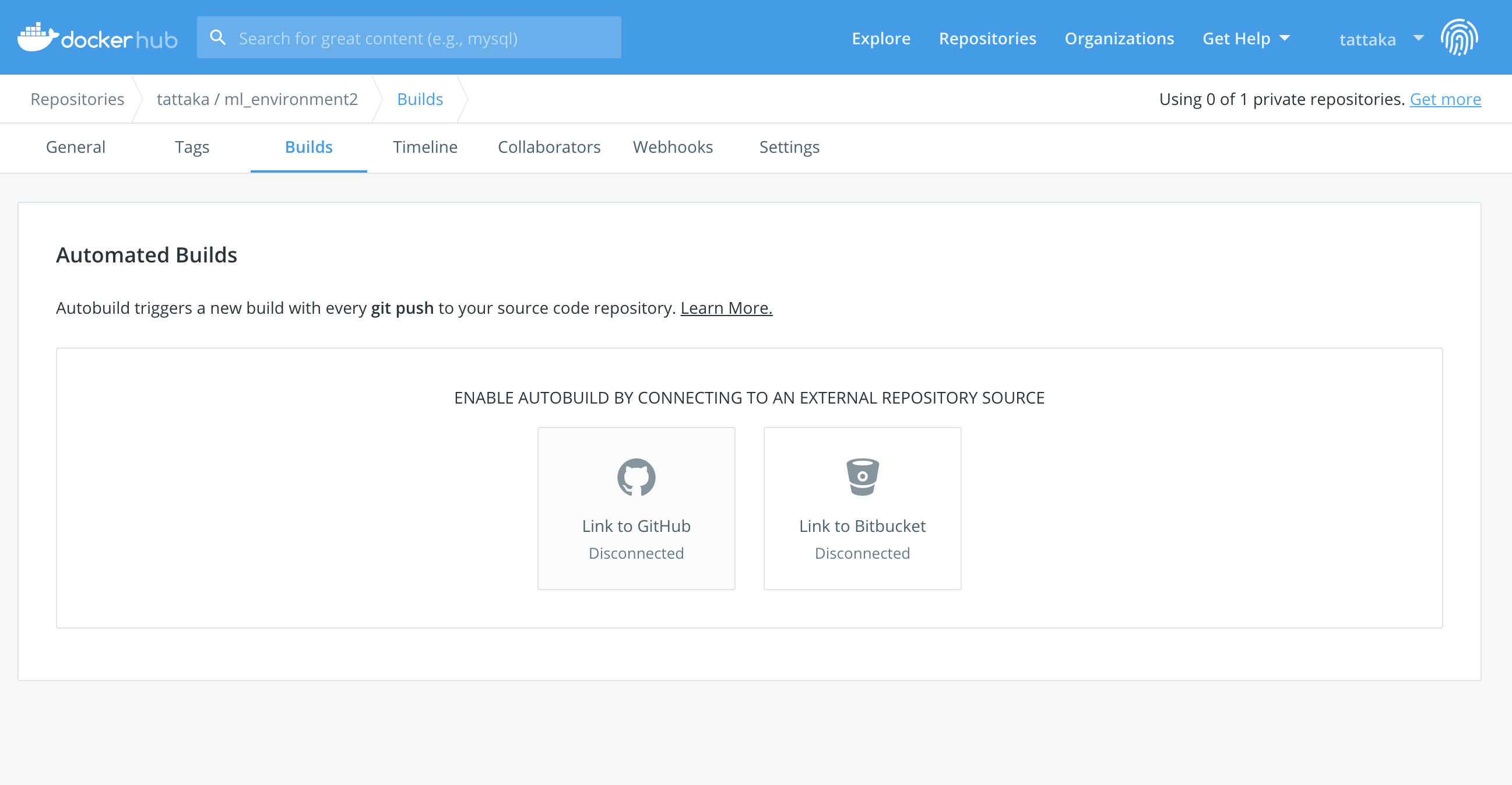Switch to the Tags tab
The width and height of the screenshot is (1512, 785).
click(192, 147)
